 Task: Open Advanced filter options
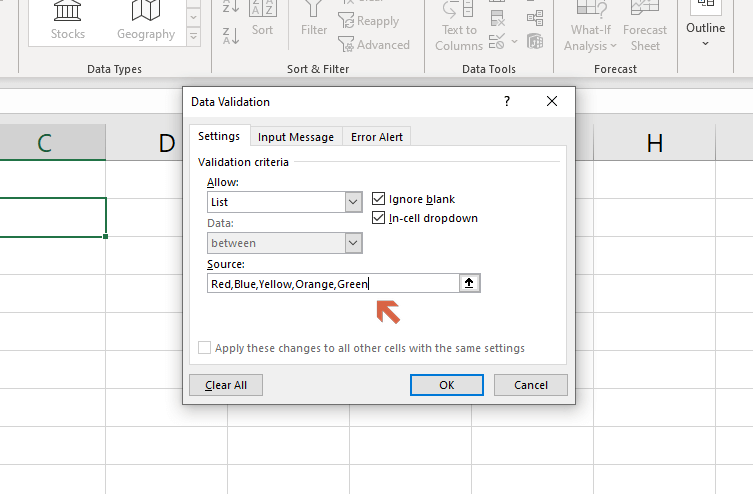click(374, 45)
